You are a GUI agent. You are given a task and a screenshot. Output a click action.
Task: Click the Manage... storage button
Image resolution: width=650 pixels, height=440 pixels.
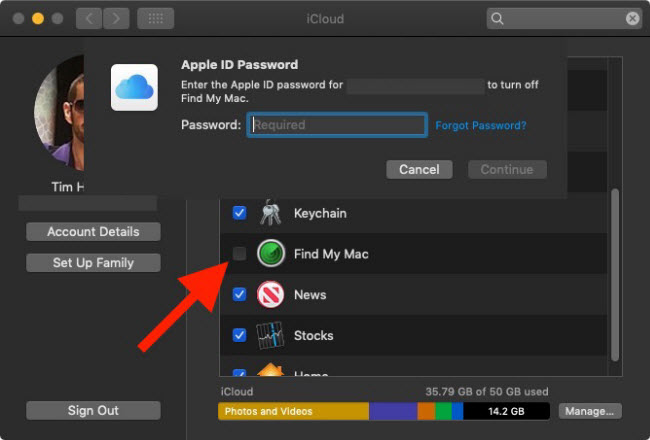tap(590, 411)
